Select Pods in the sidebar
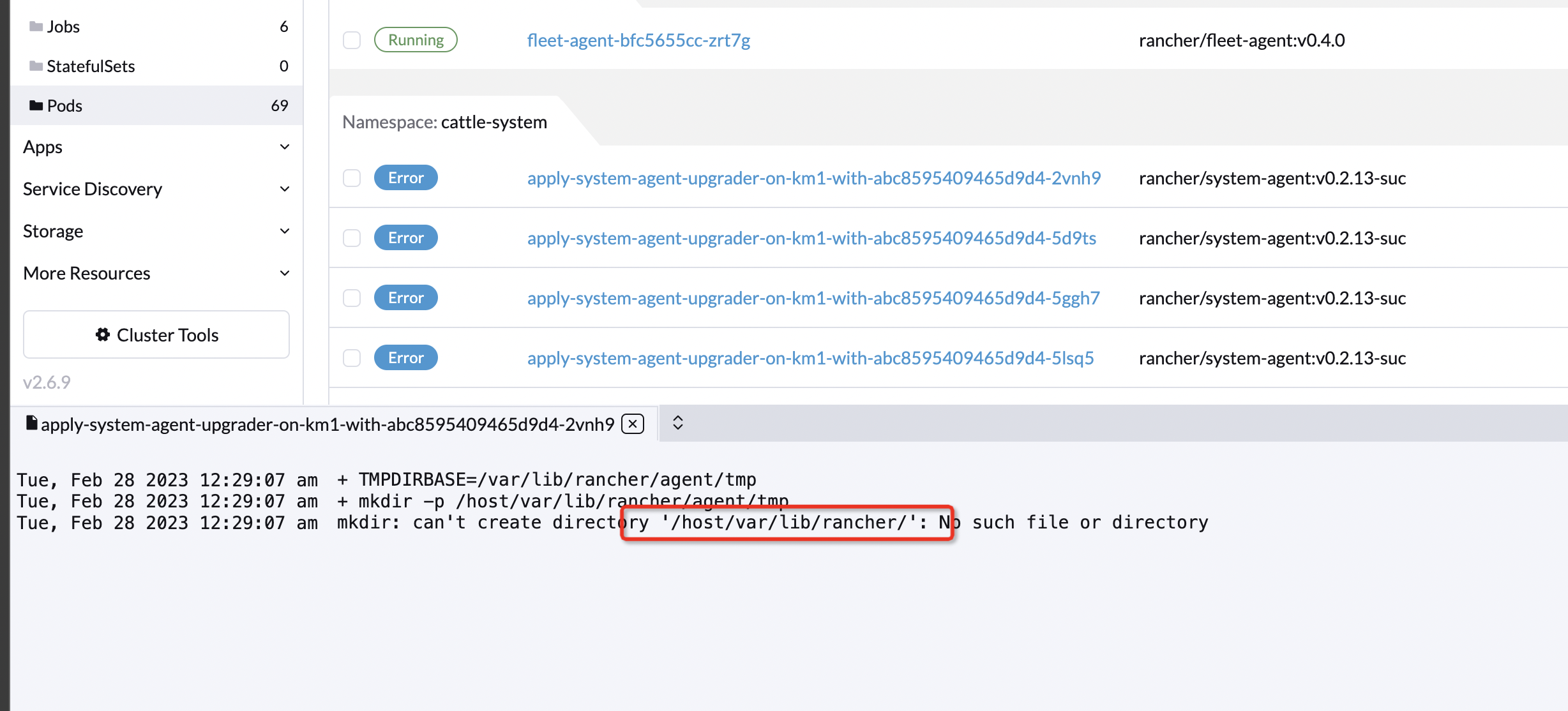 click(x=64, y=105)
